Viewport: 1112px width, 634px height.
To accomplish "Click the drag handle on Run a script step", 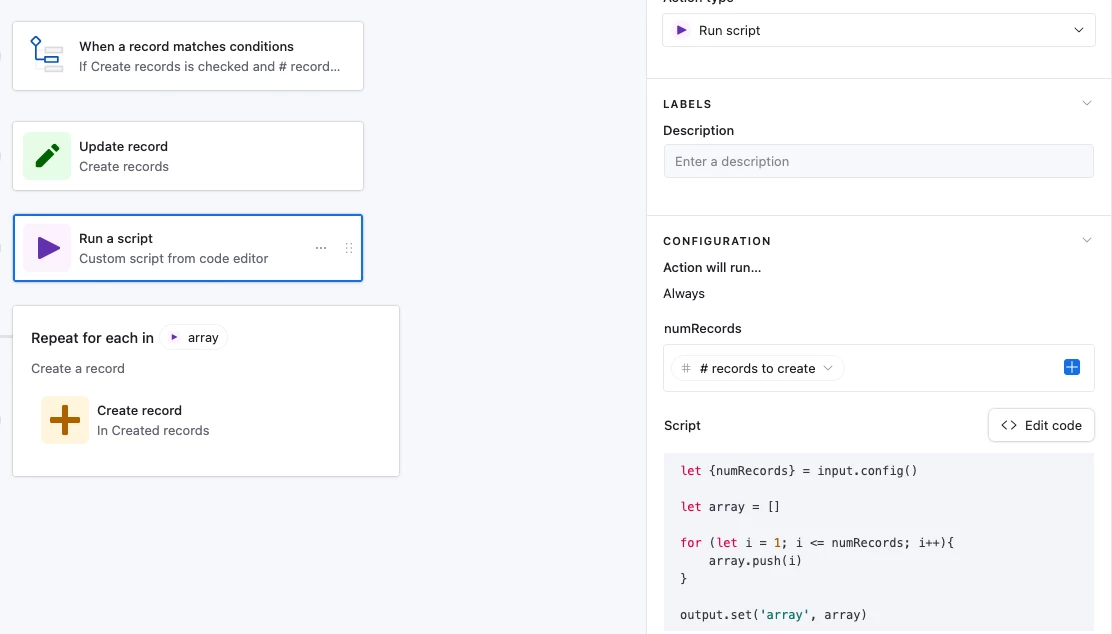I will tap(349, 248).
